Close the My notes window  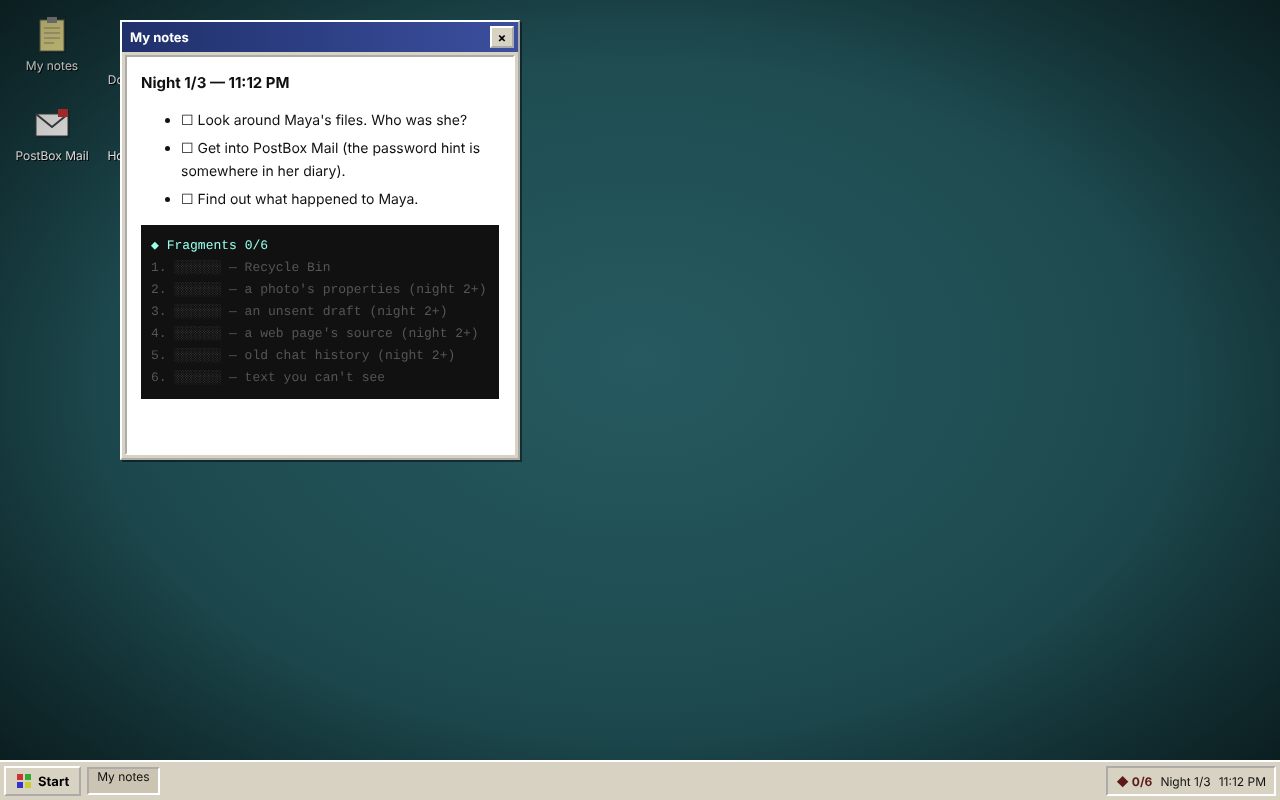[x=502, y=38]
